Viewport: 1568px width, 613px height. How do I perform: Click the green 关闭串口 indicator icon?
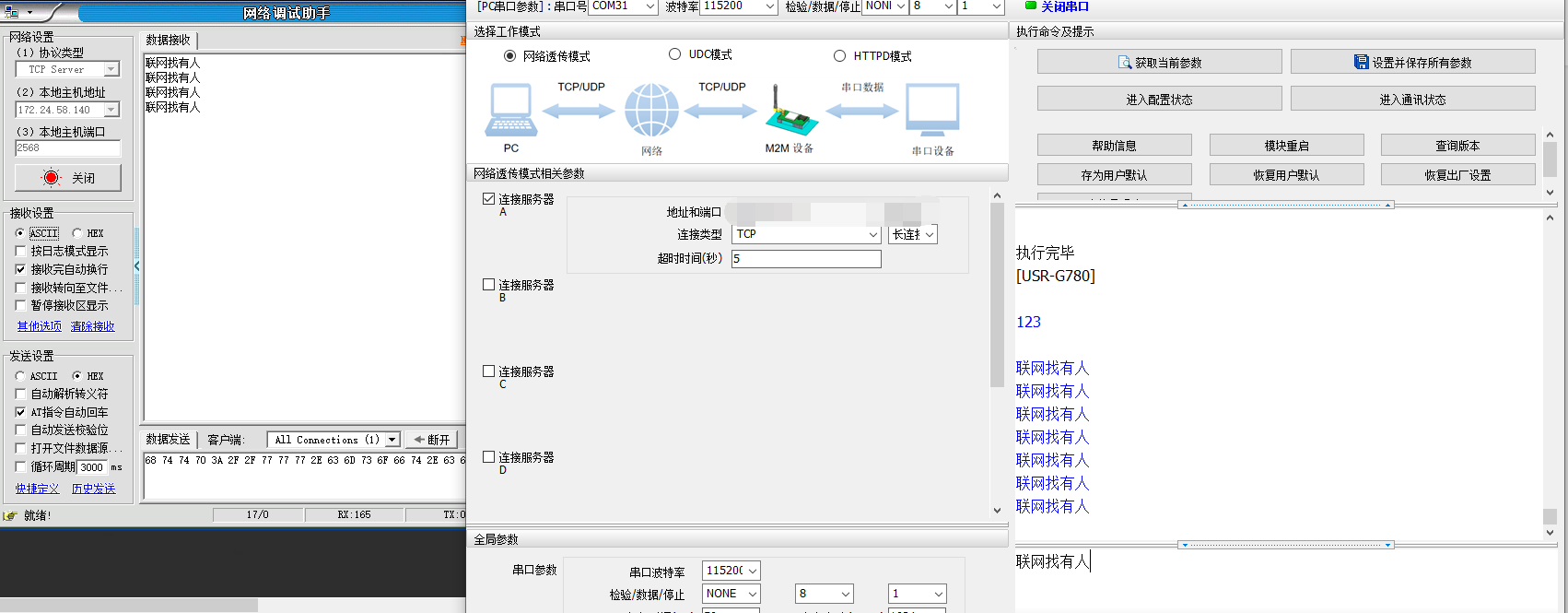1031,6
